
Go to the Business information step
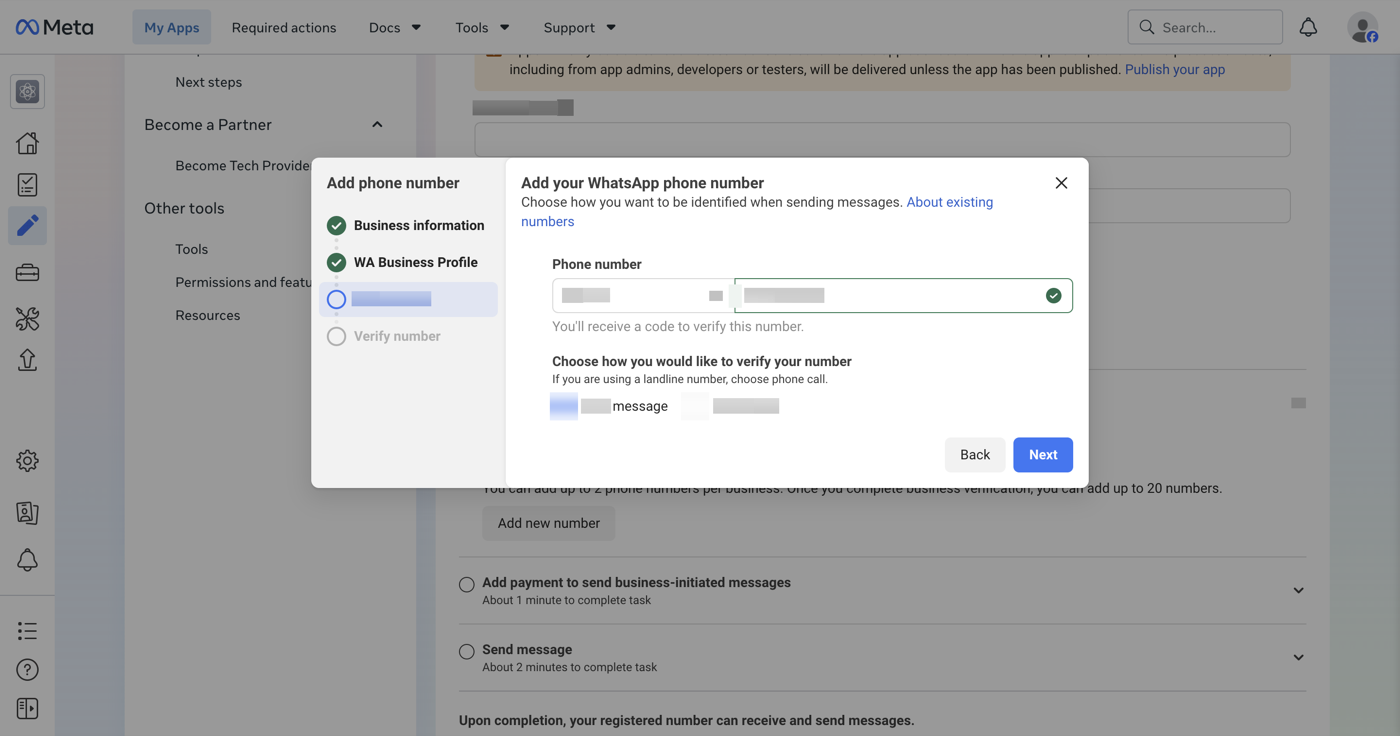(x=419, y=226)
